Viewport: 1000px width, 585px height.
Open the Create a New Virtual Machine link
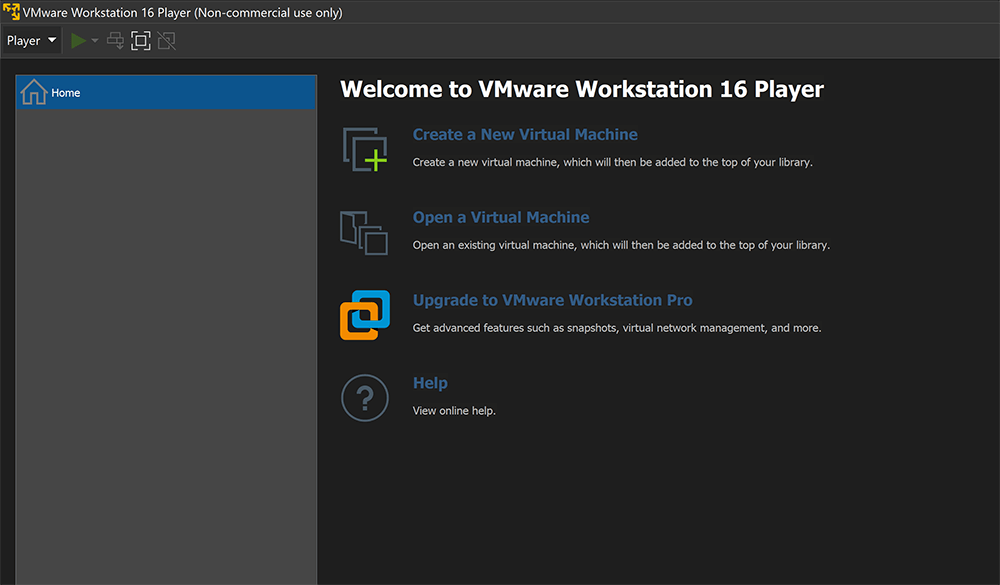point(525,134)
